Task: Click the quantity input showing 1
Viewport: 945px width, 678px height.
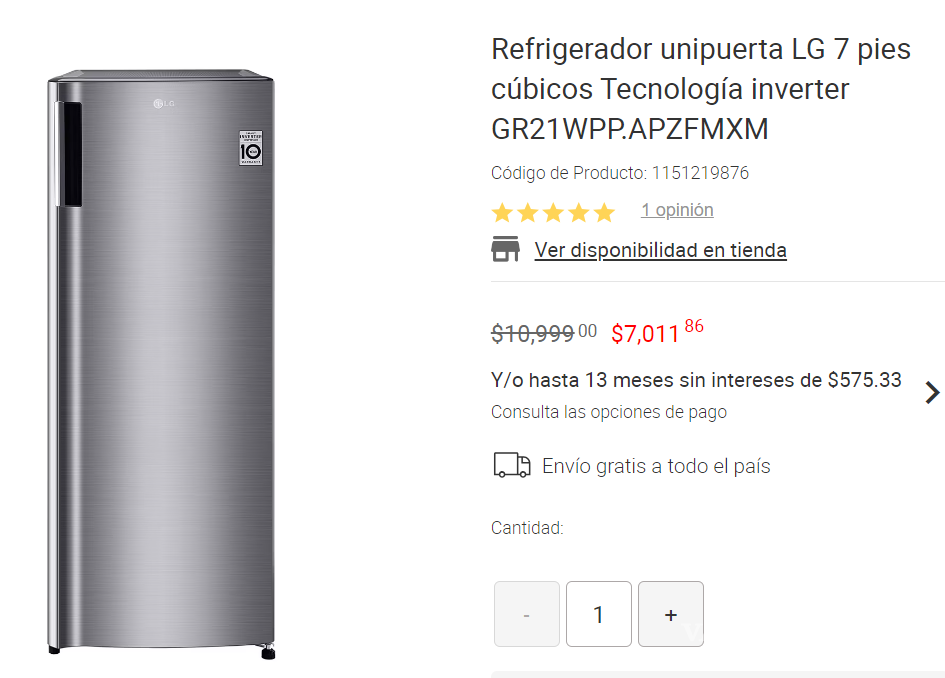Action: point(598,613)
